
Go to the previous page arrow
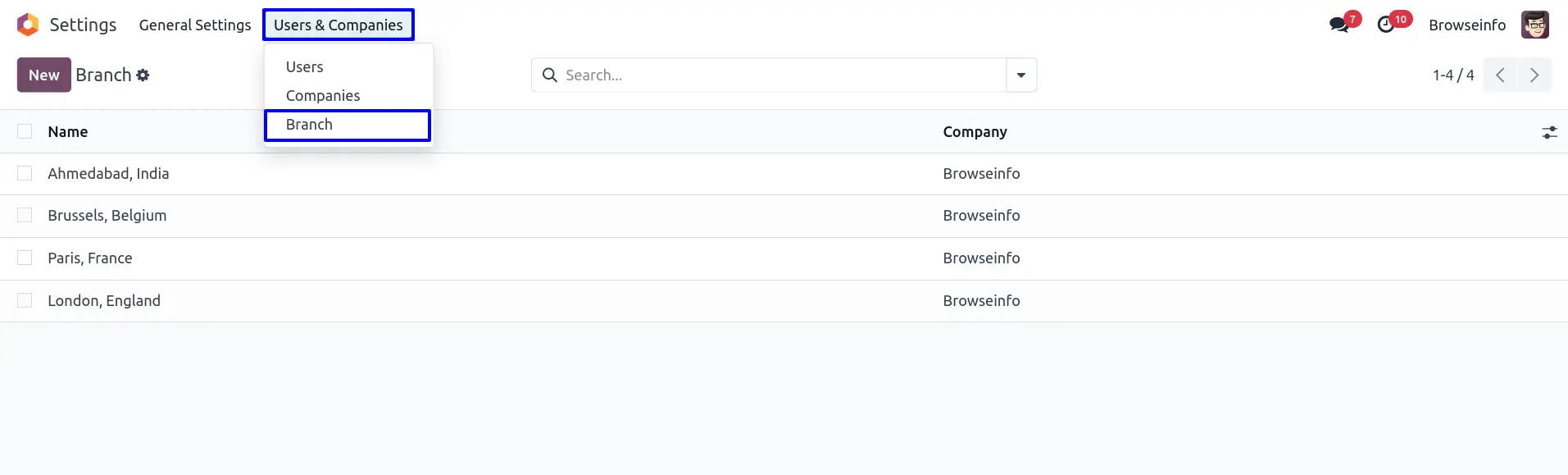(1500, 75)
